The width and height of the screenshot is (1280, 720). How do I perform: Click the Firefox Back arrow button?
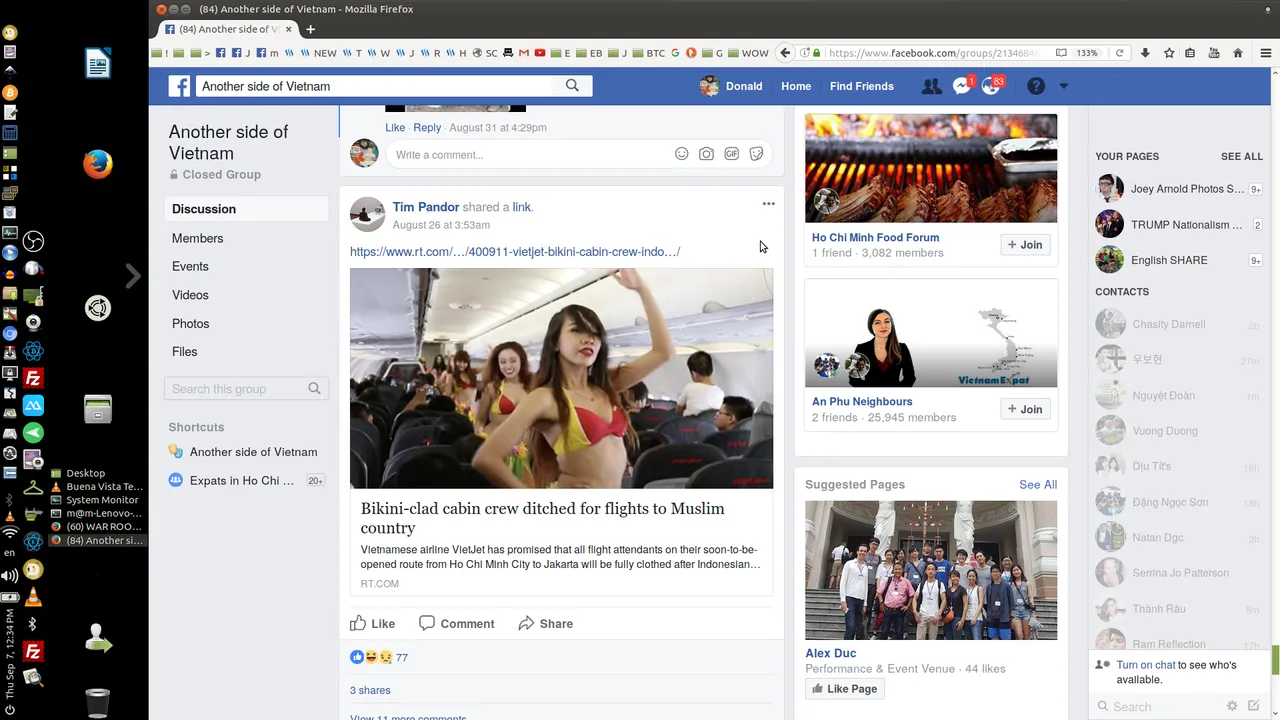point(785,53)
